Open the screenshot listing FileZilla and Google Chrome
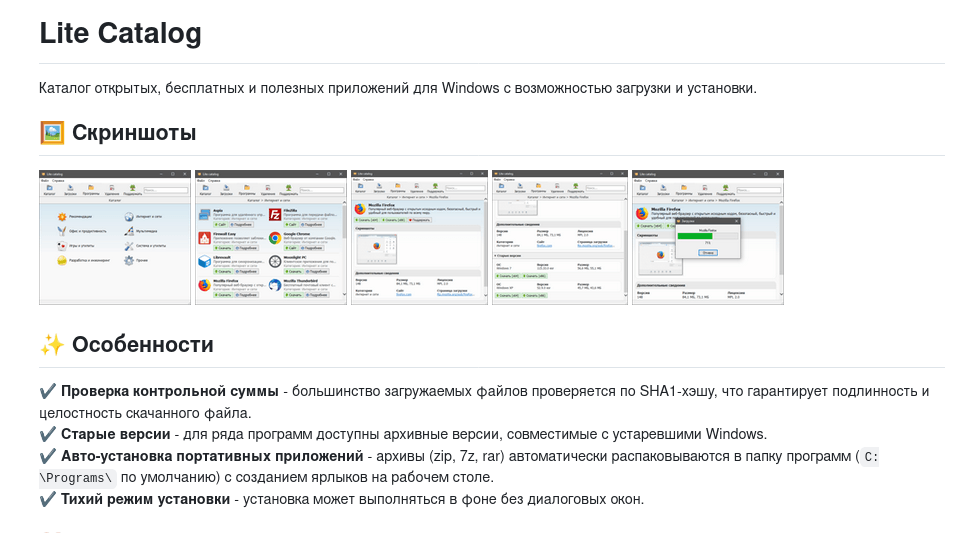The width and height of the screenshot is (955, 533). coord(271,237)
